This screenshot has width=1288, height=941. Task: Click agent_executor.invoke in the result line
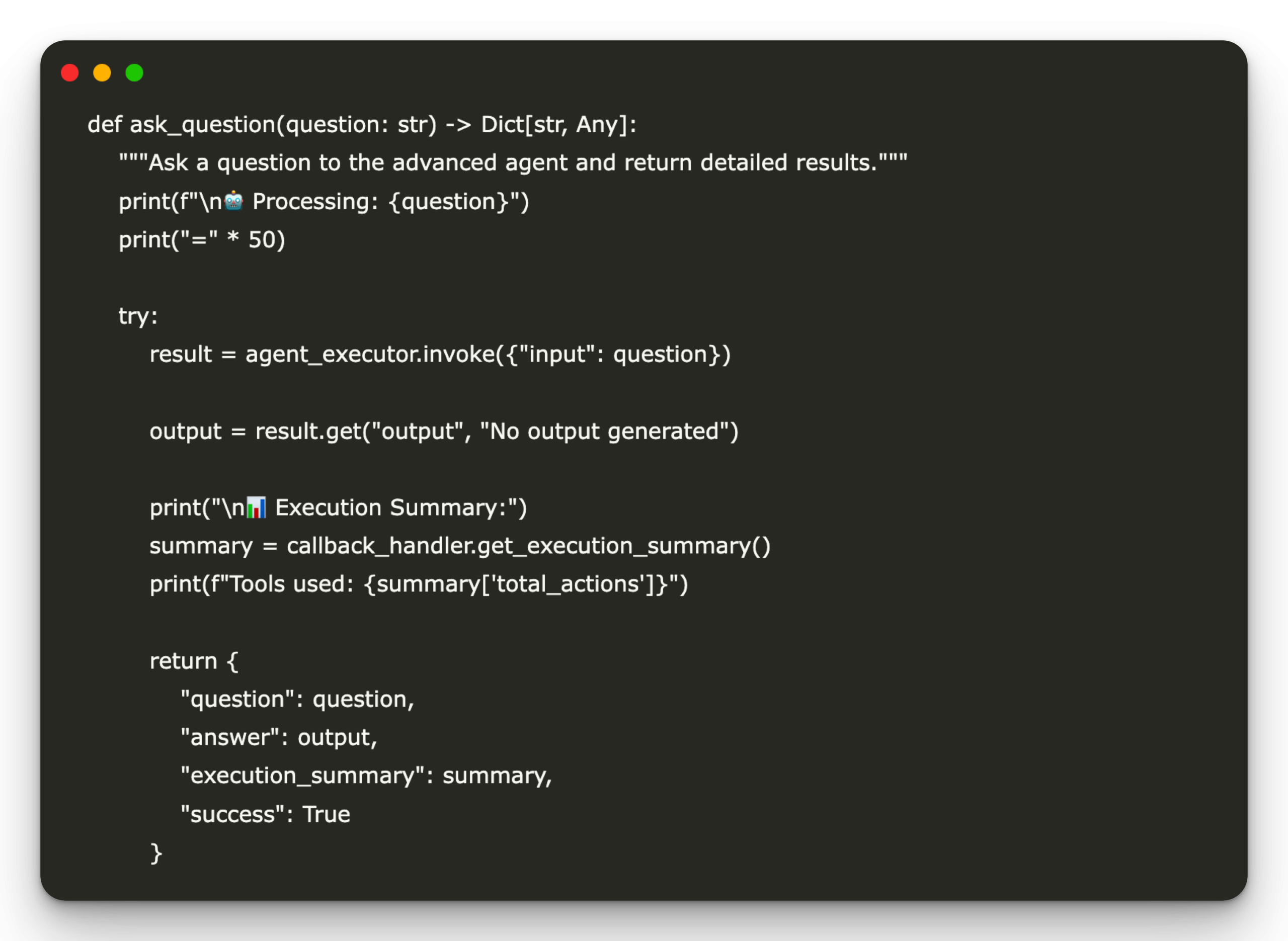(370, 354)
